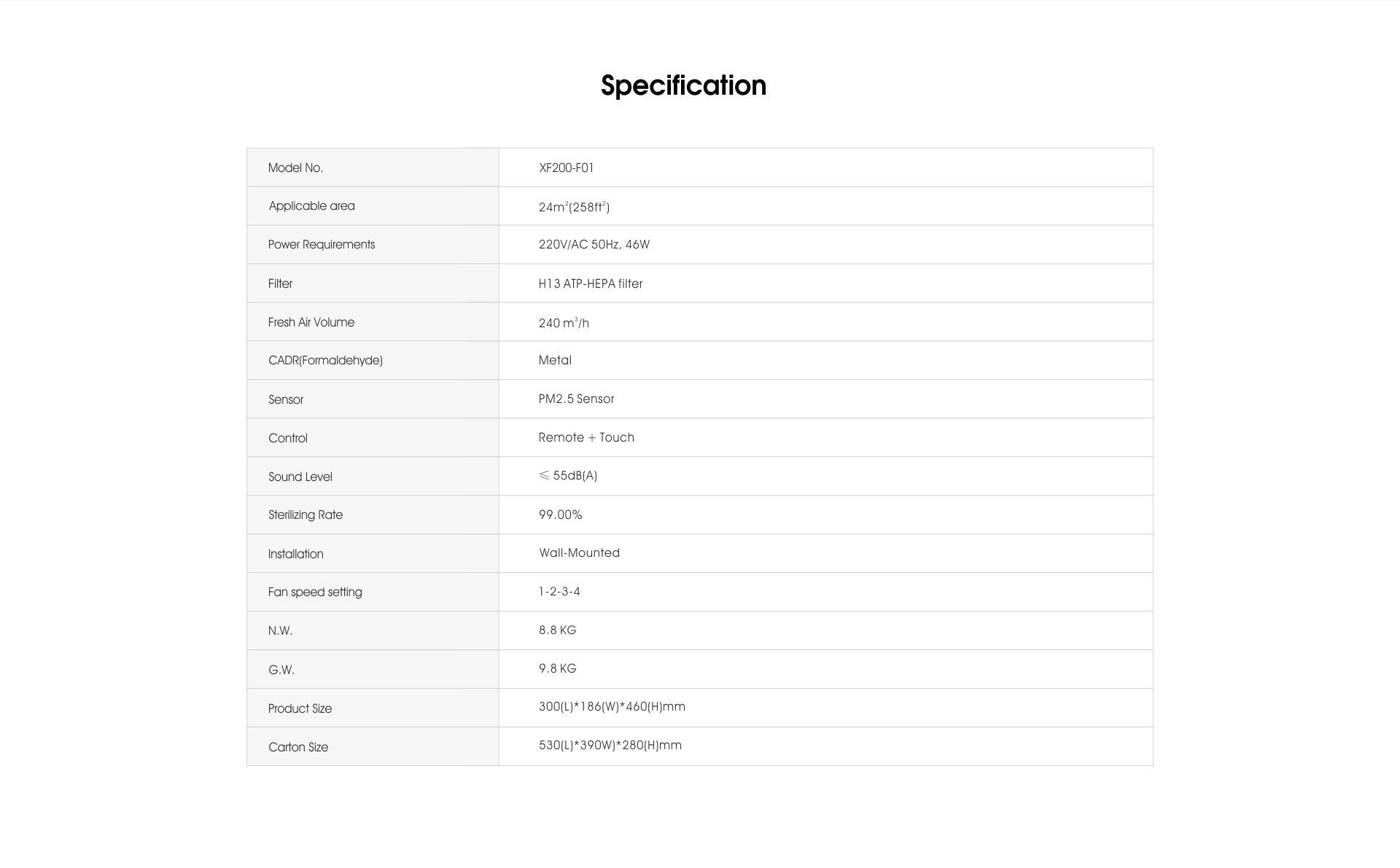
Task: Click the XF200-F01 model value
Action: click(x=567, y=168)
